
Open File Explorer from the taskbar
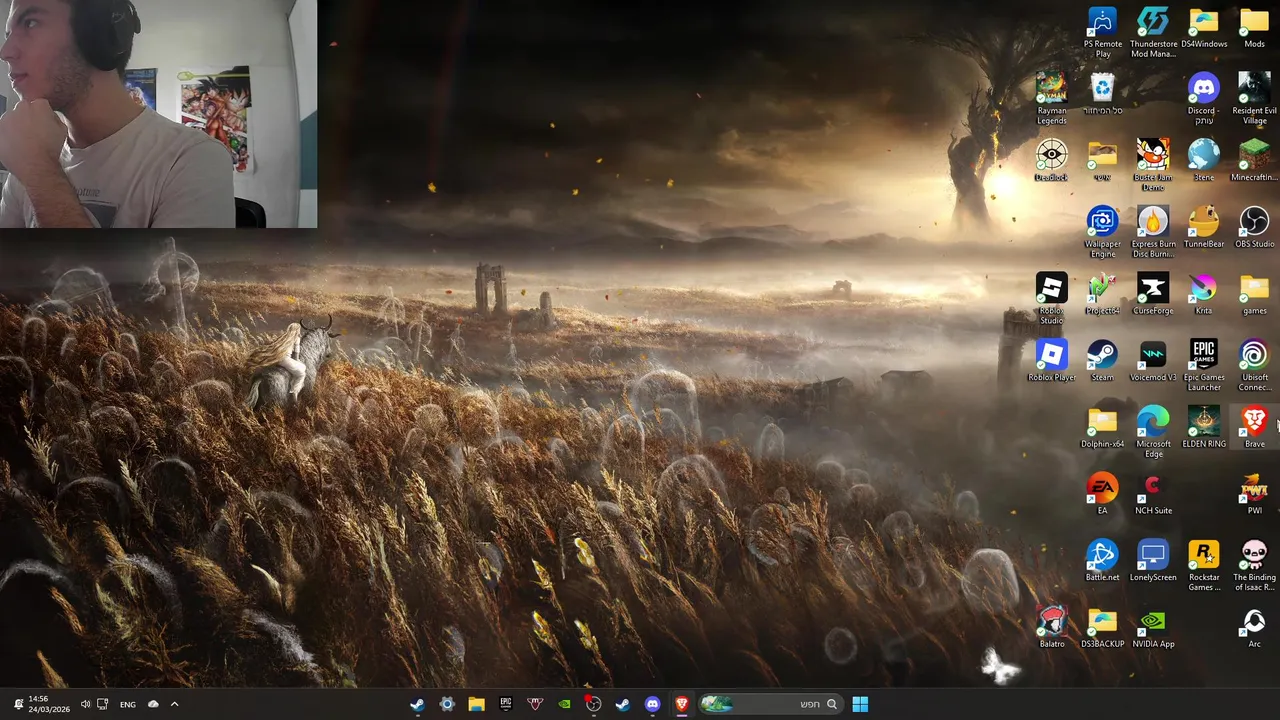476,704
